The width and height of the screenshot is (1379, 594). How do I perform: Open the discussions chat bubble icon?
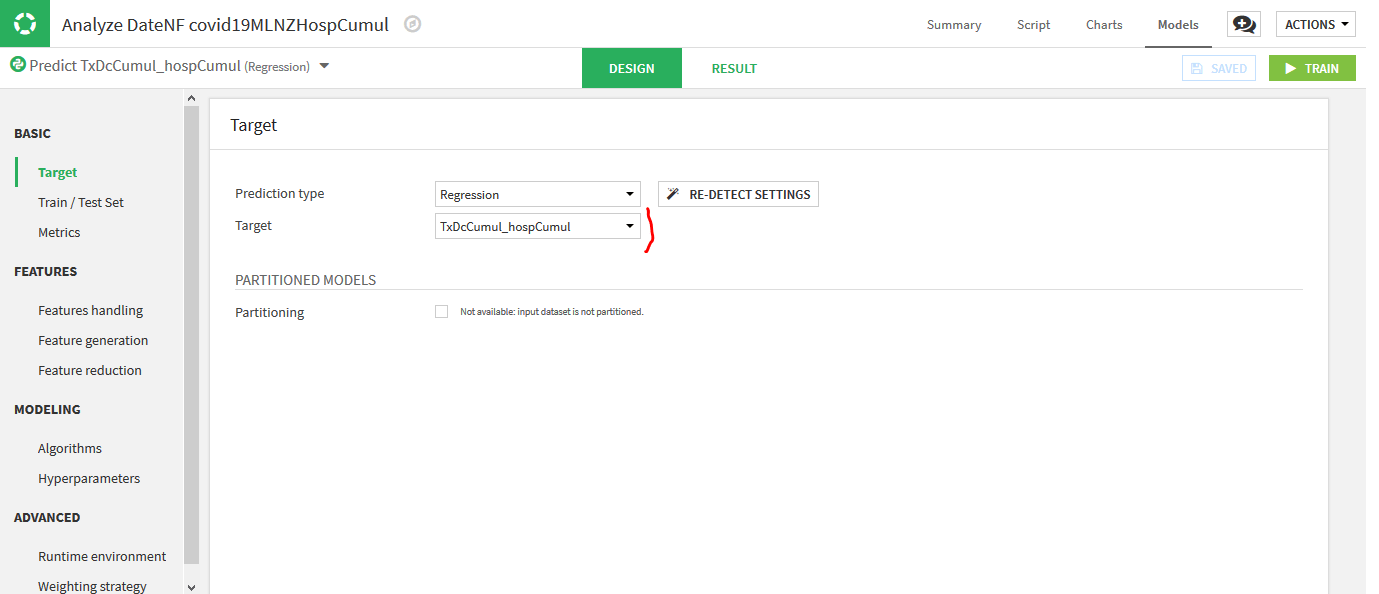coord(1244,25)
